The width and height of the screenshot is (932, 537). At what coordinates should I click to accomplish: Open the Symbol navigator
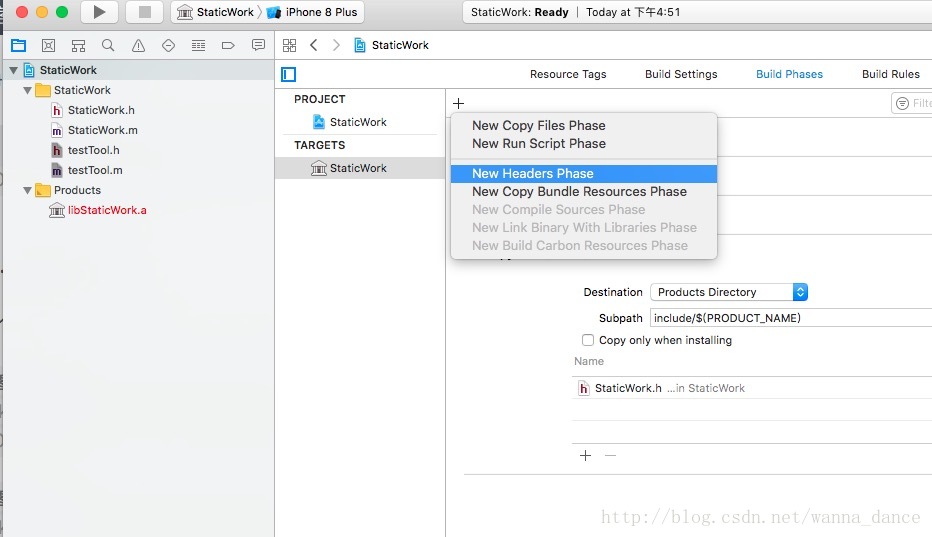point(78,45)
